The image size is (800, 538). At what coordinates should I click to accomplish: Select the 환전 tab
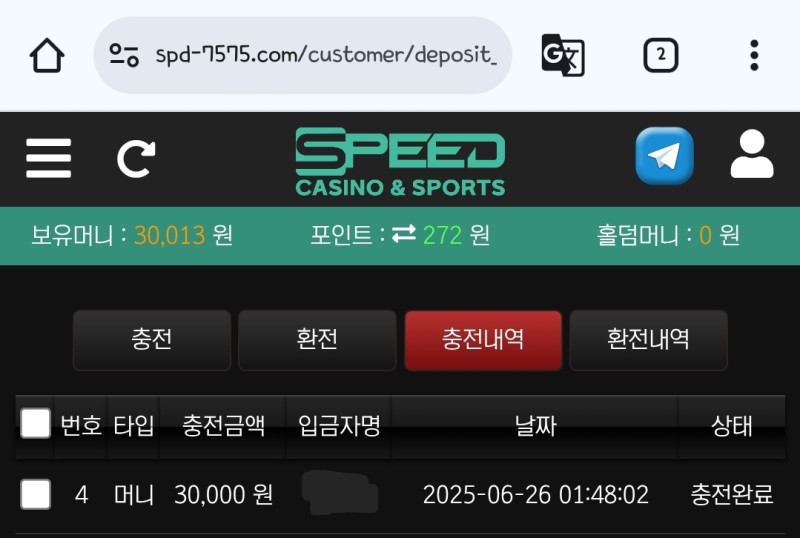point(317,340)
